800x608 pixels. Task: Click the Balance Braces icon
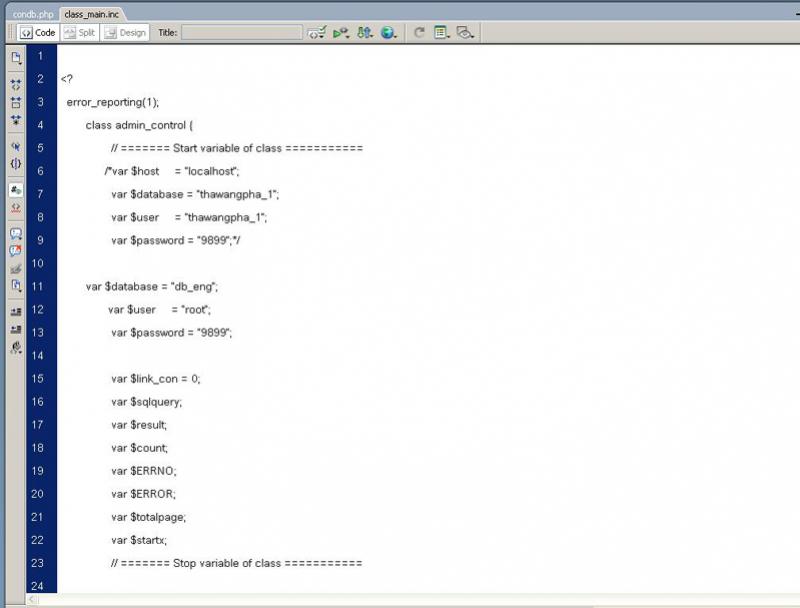16,164
